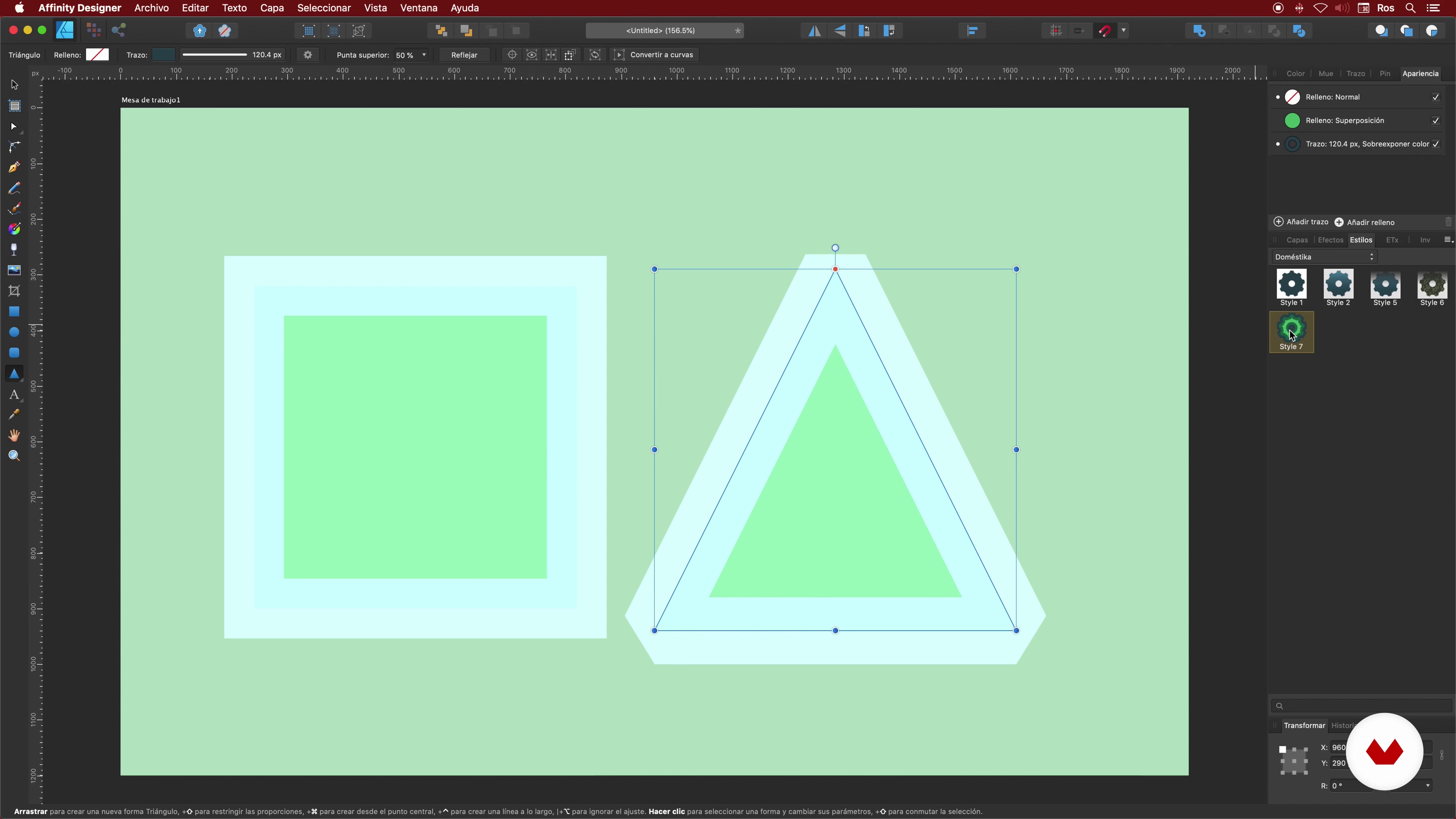Open the alignment options

[x=973, y=30]
